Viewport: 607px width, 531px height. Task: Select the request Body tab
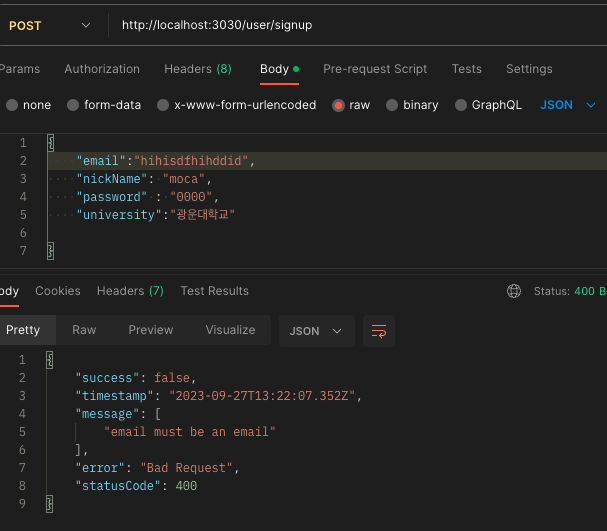[x=279, y=69]
